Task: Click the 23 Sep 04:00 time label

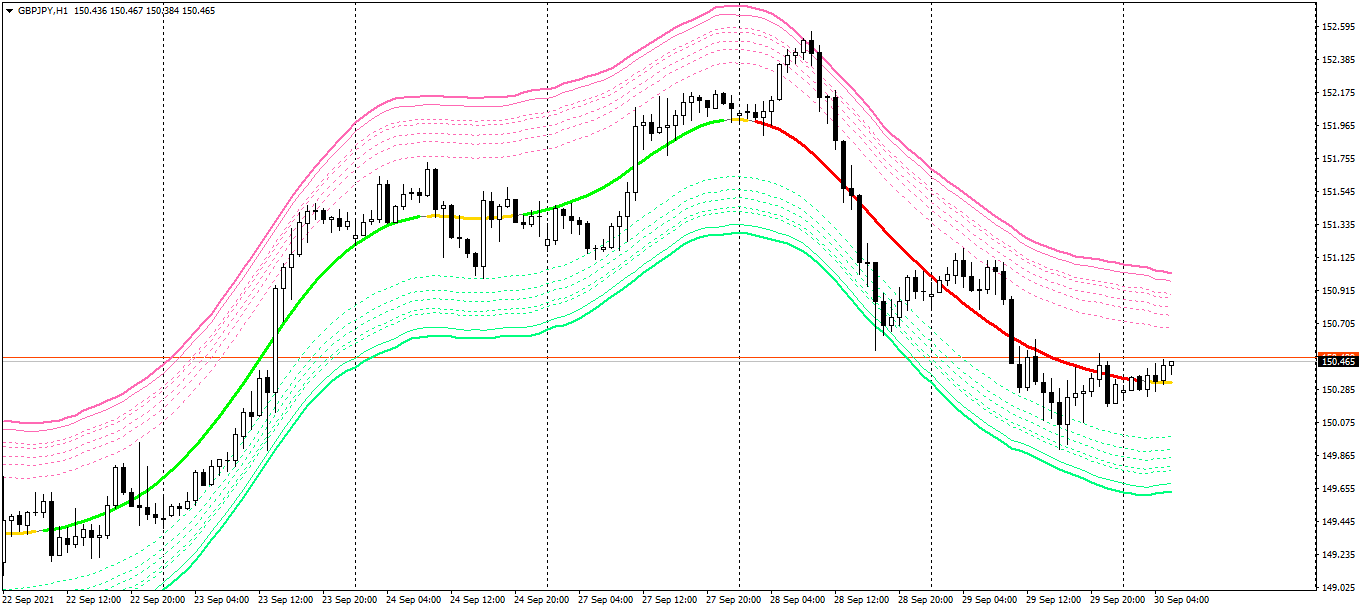Action: (x=221, y=600)
